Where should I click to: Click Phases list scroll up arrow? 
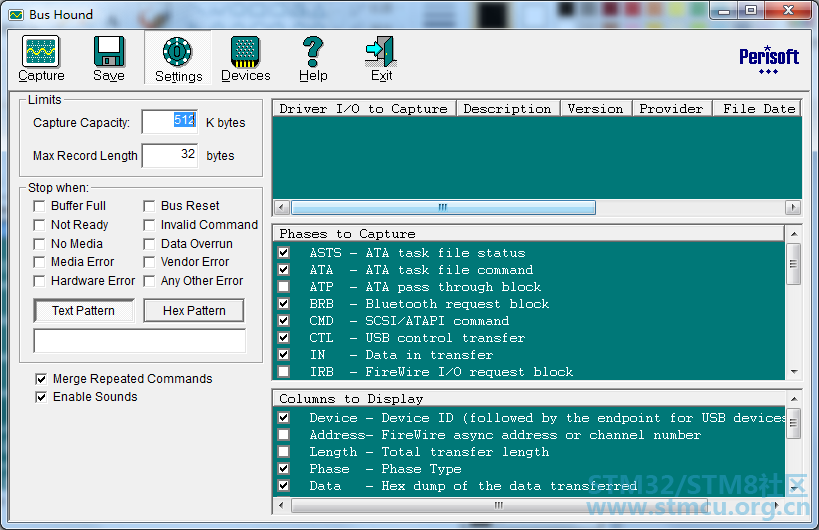(x=793, y=234)
